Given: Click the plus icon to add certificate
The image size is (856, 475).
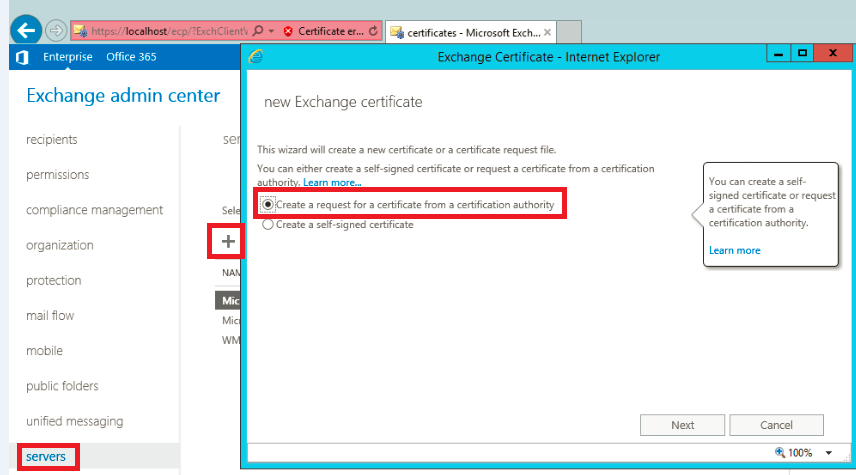Looking at the screenshot, I should (228, 241).
